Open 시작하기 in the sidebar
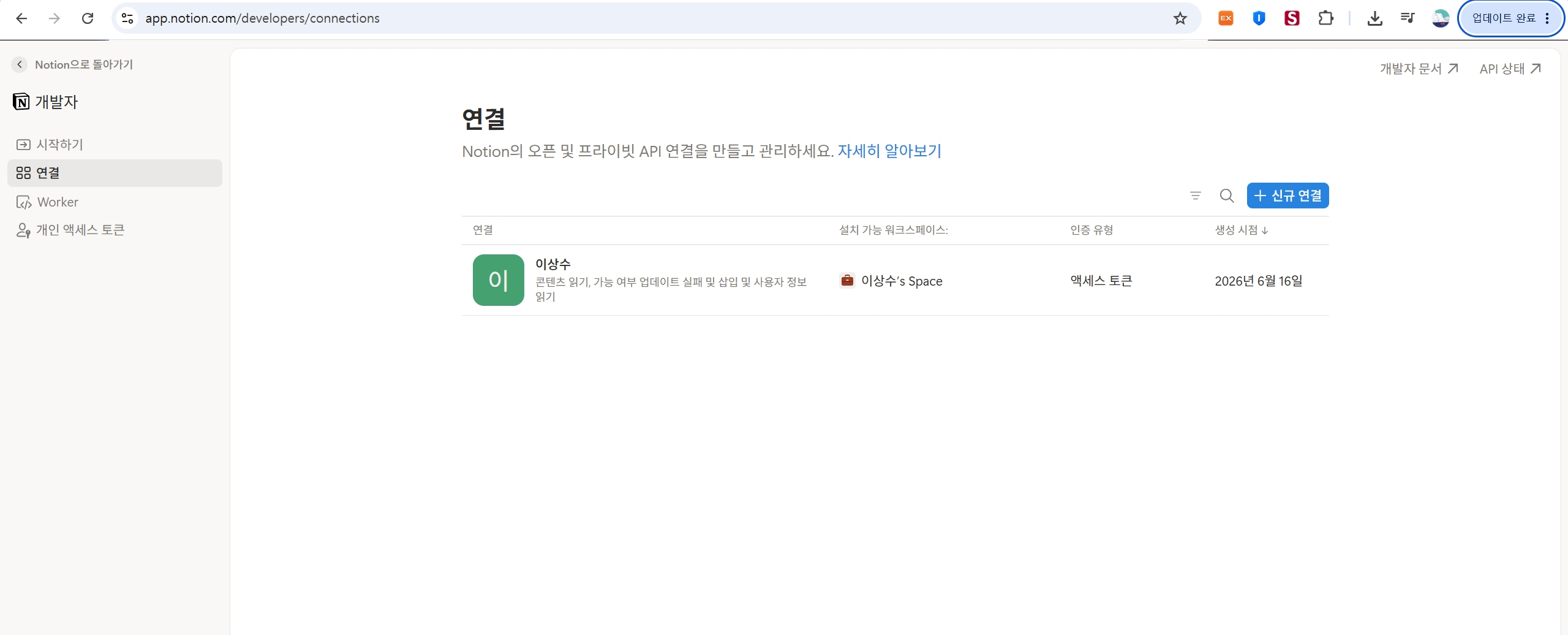This screenshot has width=1568, height=635. pos(115,145)
